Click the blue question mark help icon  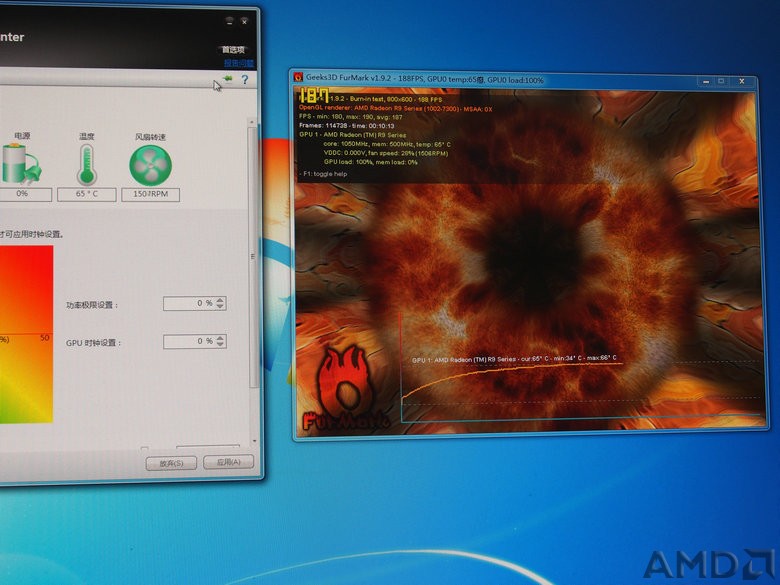[x=244, y=80]
